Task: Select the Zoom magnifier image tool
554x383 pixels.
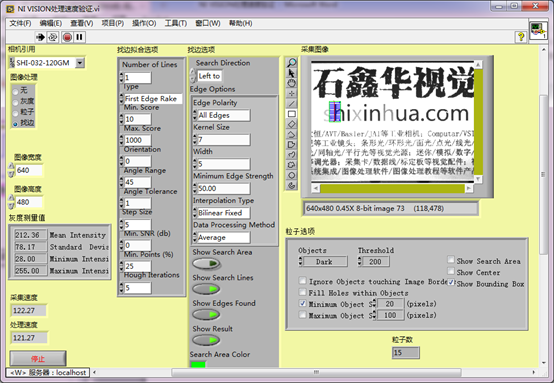Action: pyautogui.click(x=291, y=63)
